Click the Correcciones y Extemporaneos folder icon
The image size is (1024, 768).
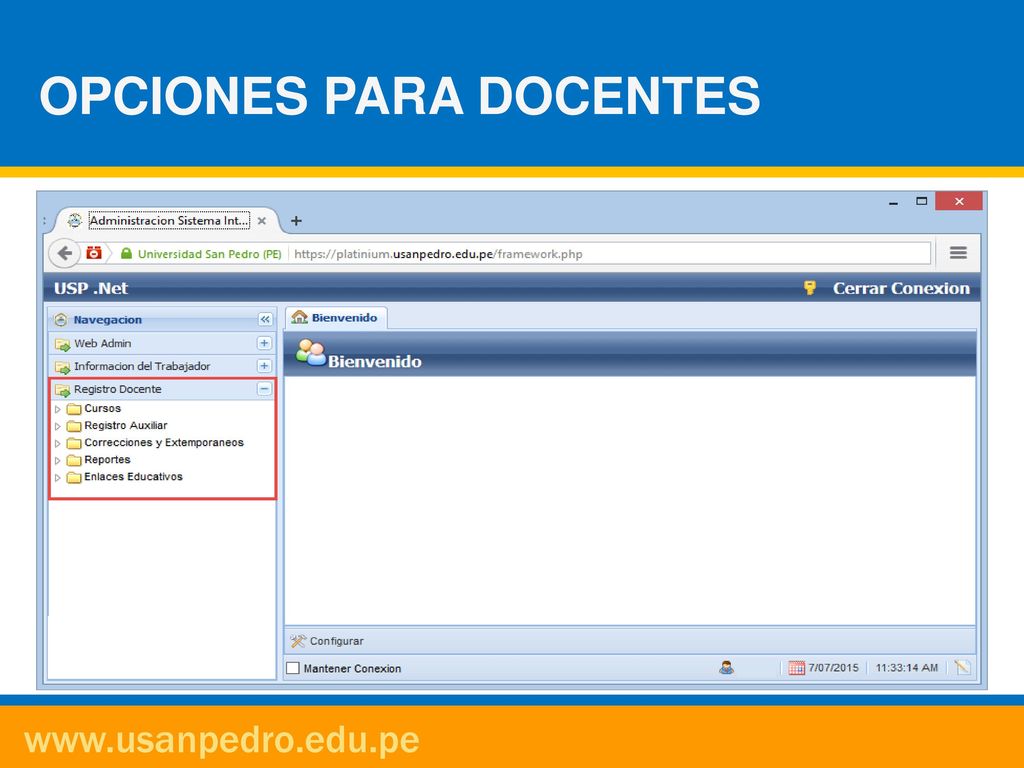coord(74,443)
